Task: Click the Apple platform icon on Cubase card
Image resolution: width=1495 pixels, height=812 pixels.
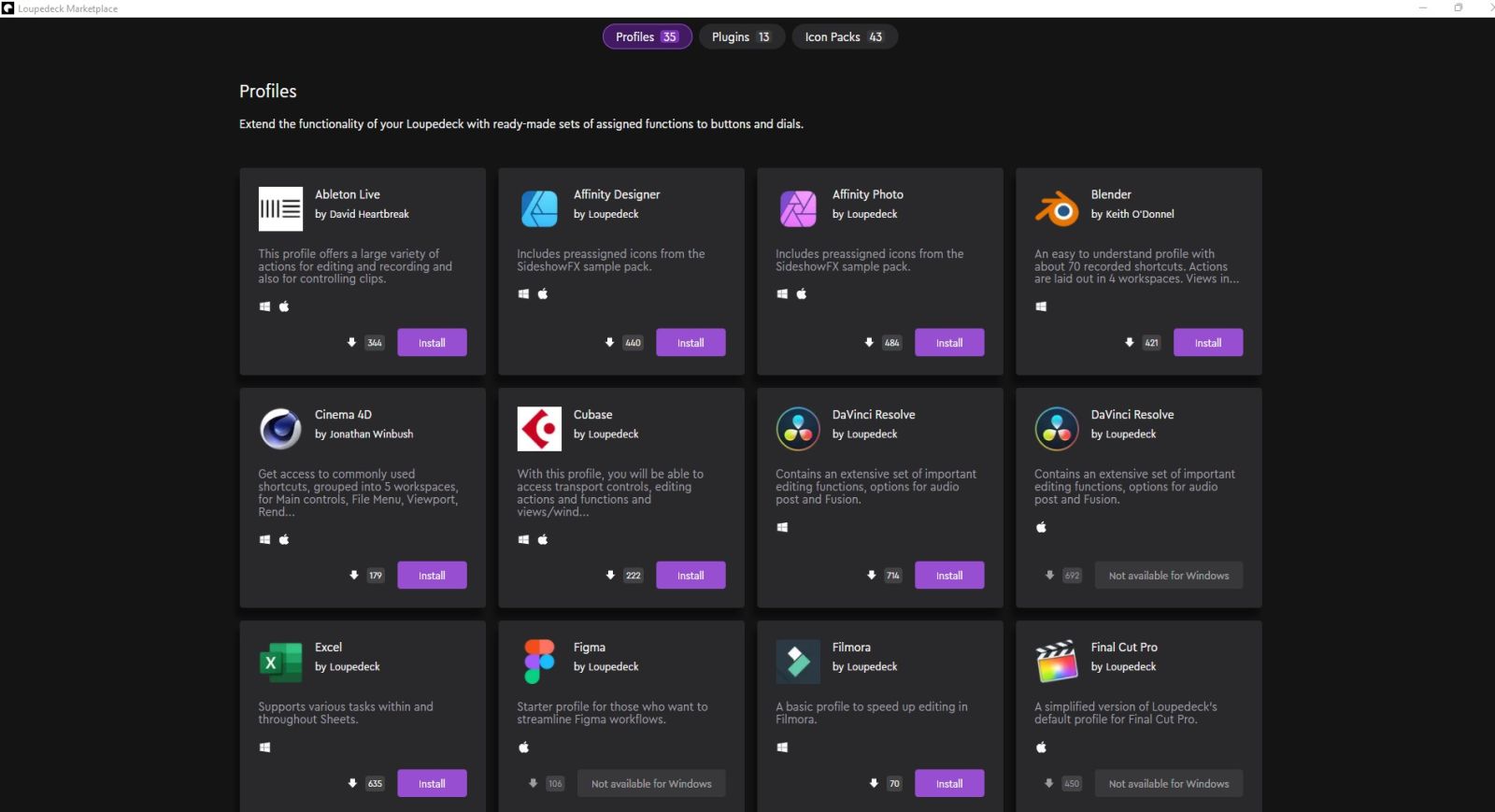Action: pyautogui.click(x=543, y=539)
